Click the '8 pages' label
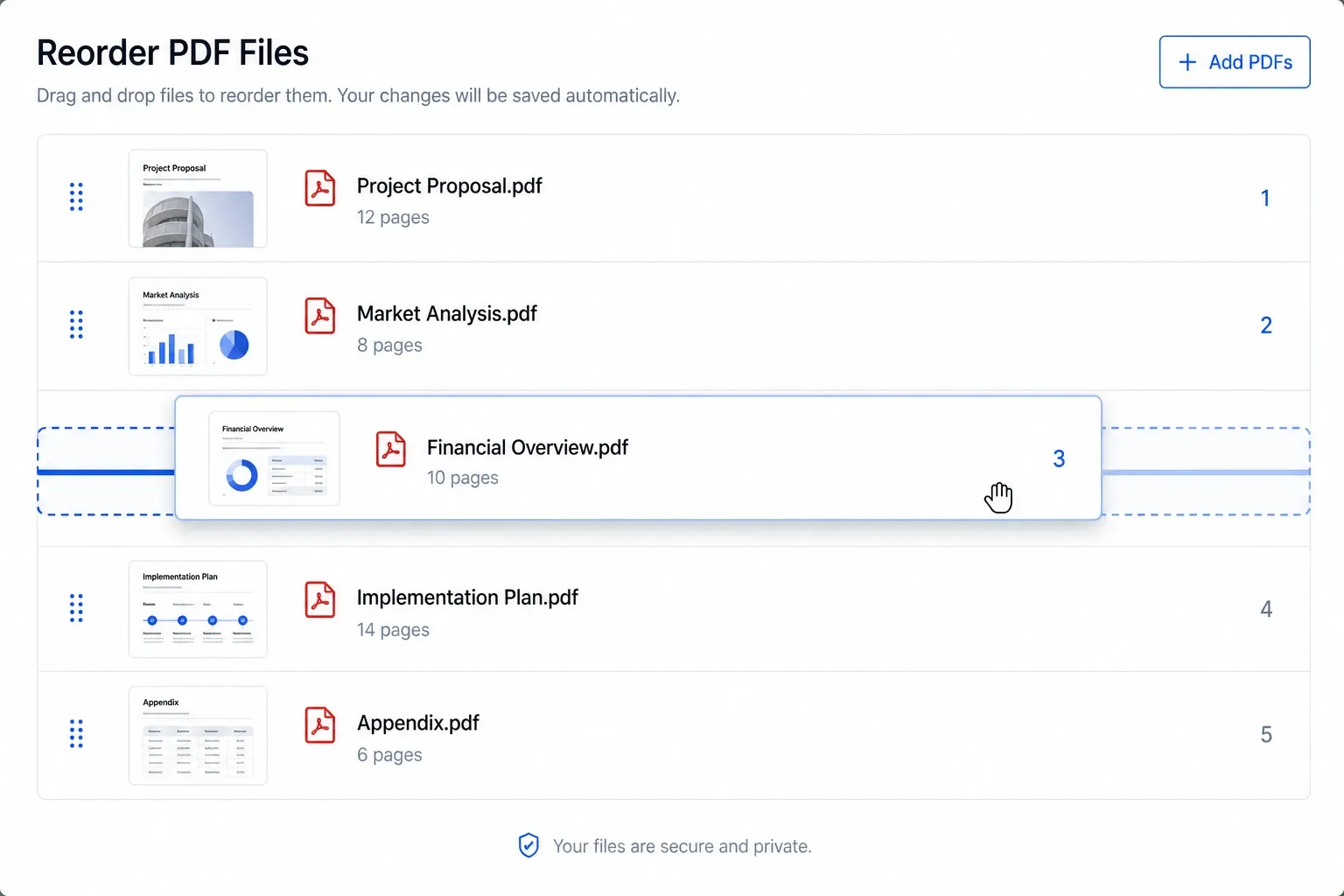The image size is (1344, 896). click(389, 345)
